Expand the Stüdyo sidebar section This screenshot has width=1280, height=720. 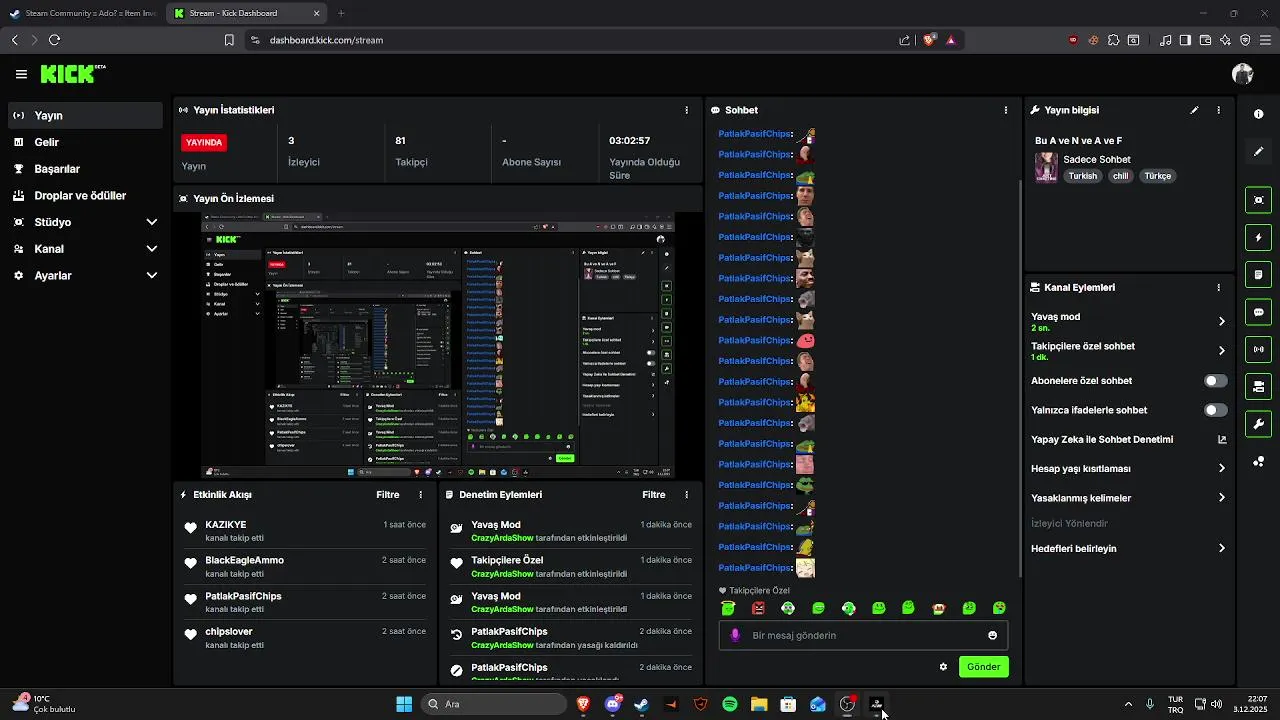pos(151,222)
